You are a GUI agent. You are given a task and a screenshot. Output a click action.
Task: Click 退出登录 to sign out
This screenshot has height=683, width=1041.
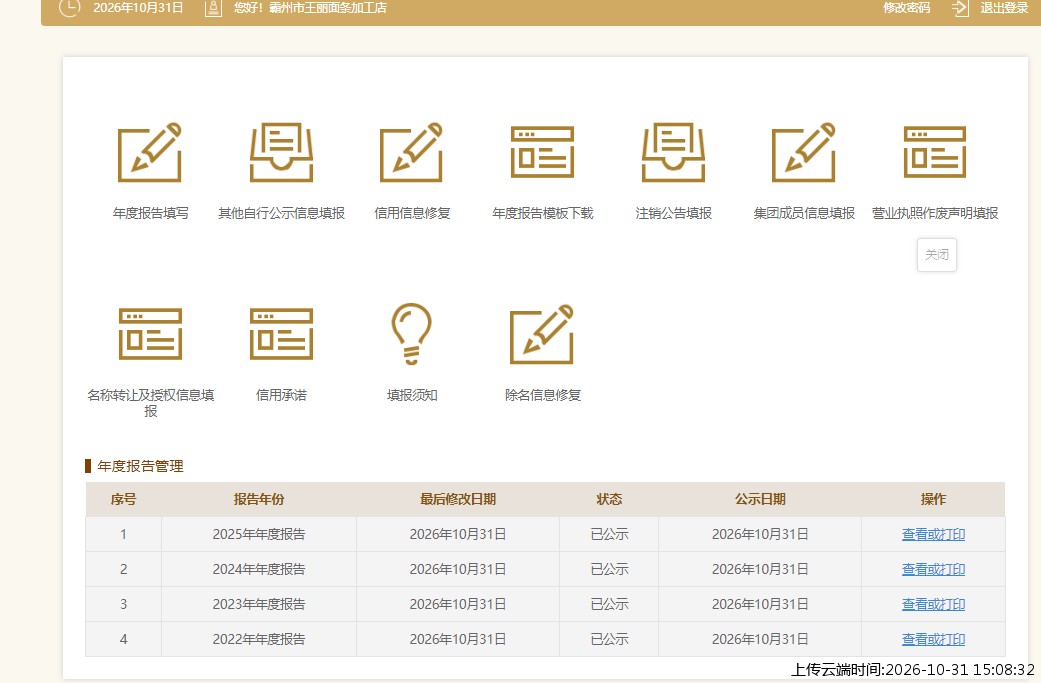(x=1004, y=8)
